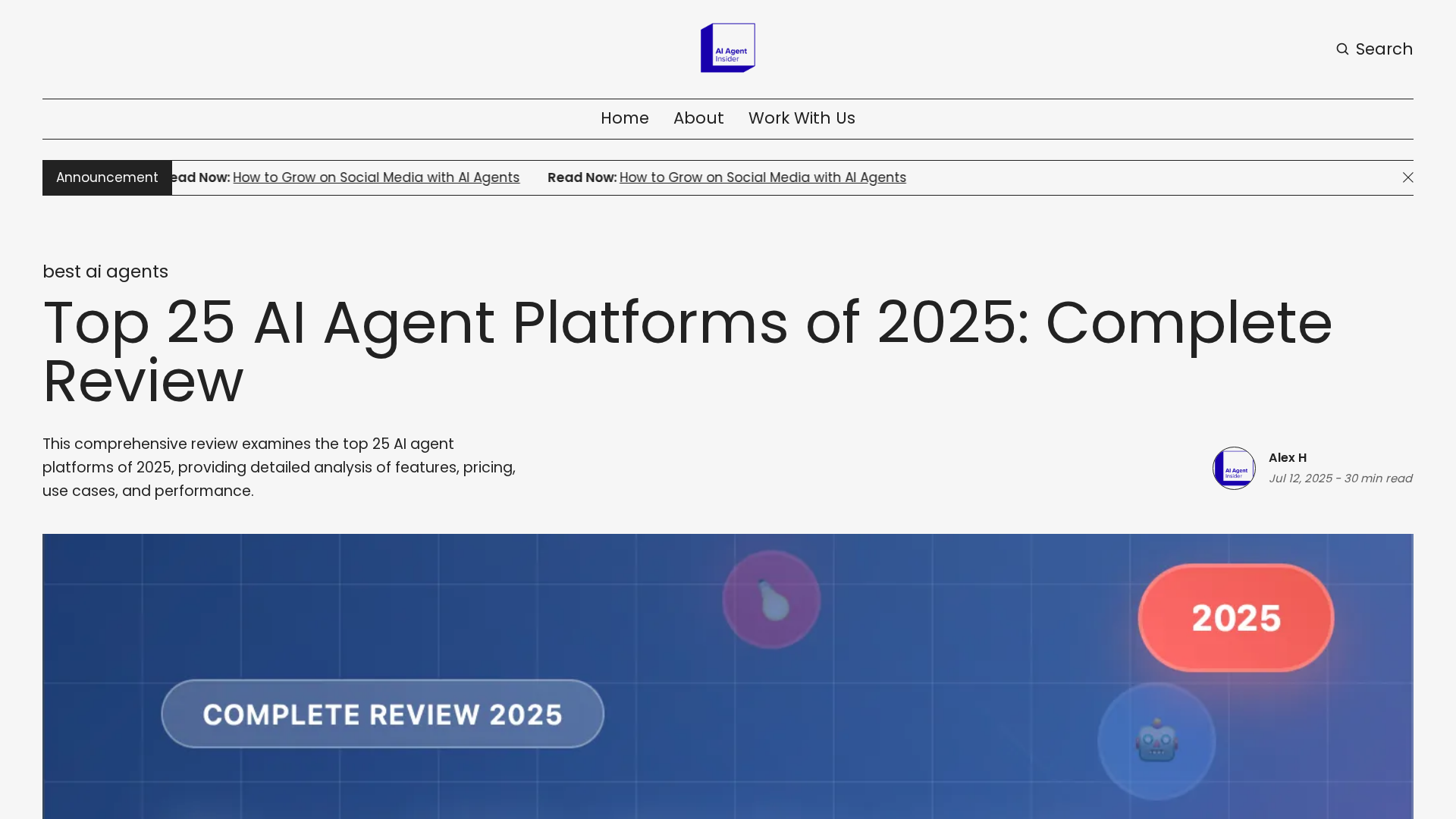
Task: Click the robot icon in hero image
Action: tap(1156, 741)
